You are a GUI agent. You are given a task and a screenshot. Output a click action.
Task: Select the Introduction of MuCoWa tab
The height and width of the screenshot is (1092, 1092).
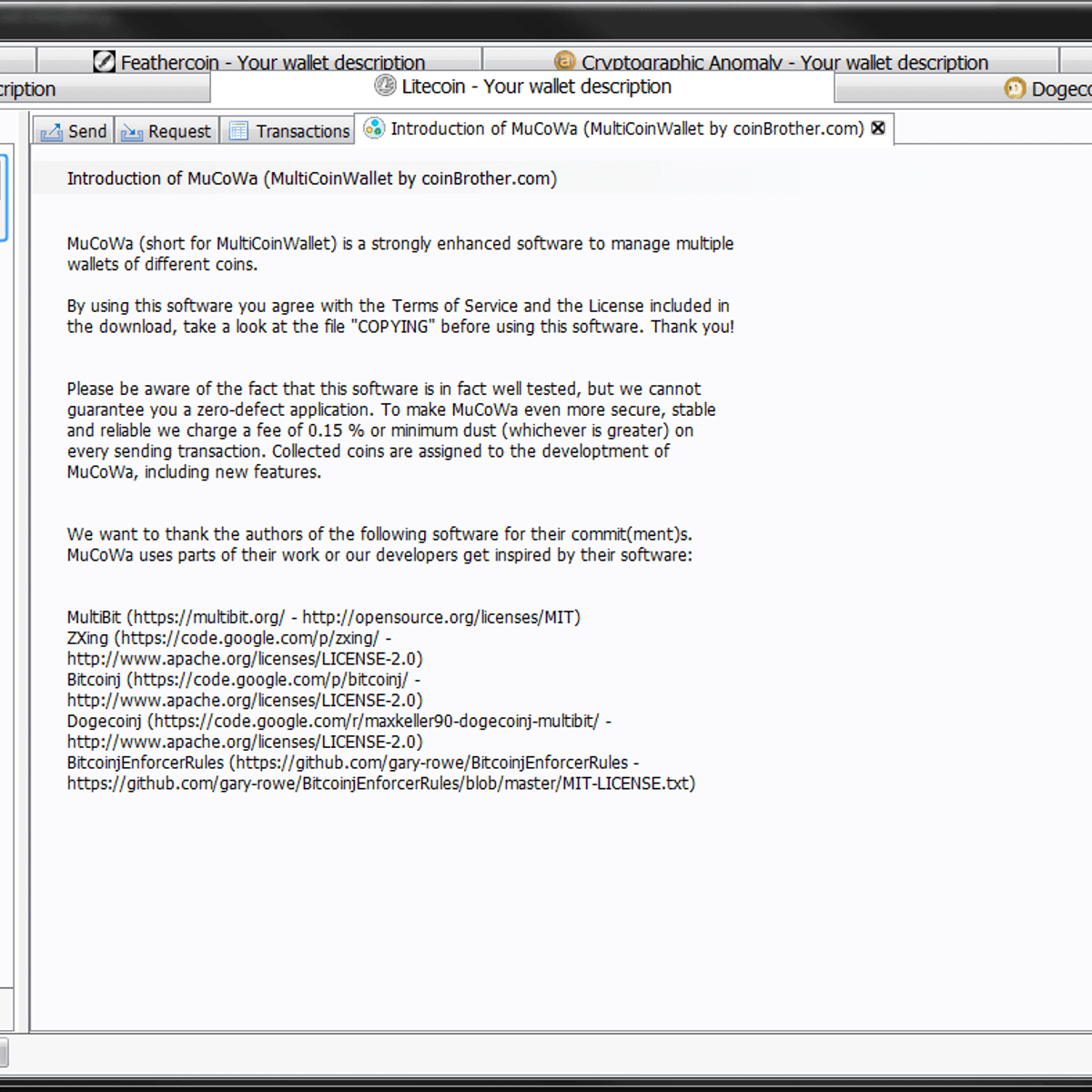click(x=624, y=129)
